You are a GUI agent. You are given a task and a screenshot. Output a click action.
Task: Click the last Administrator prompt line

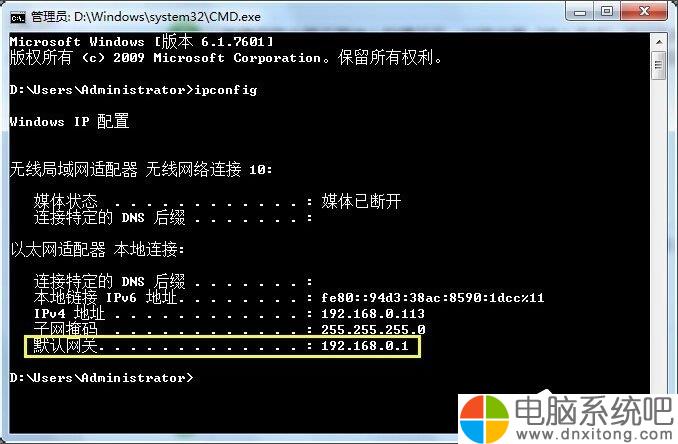click(x=102, y=378)
